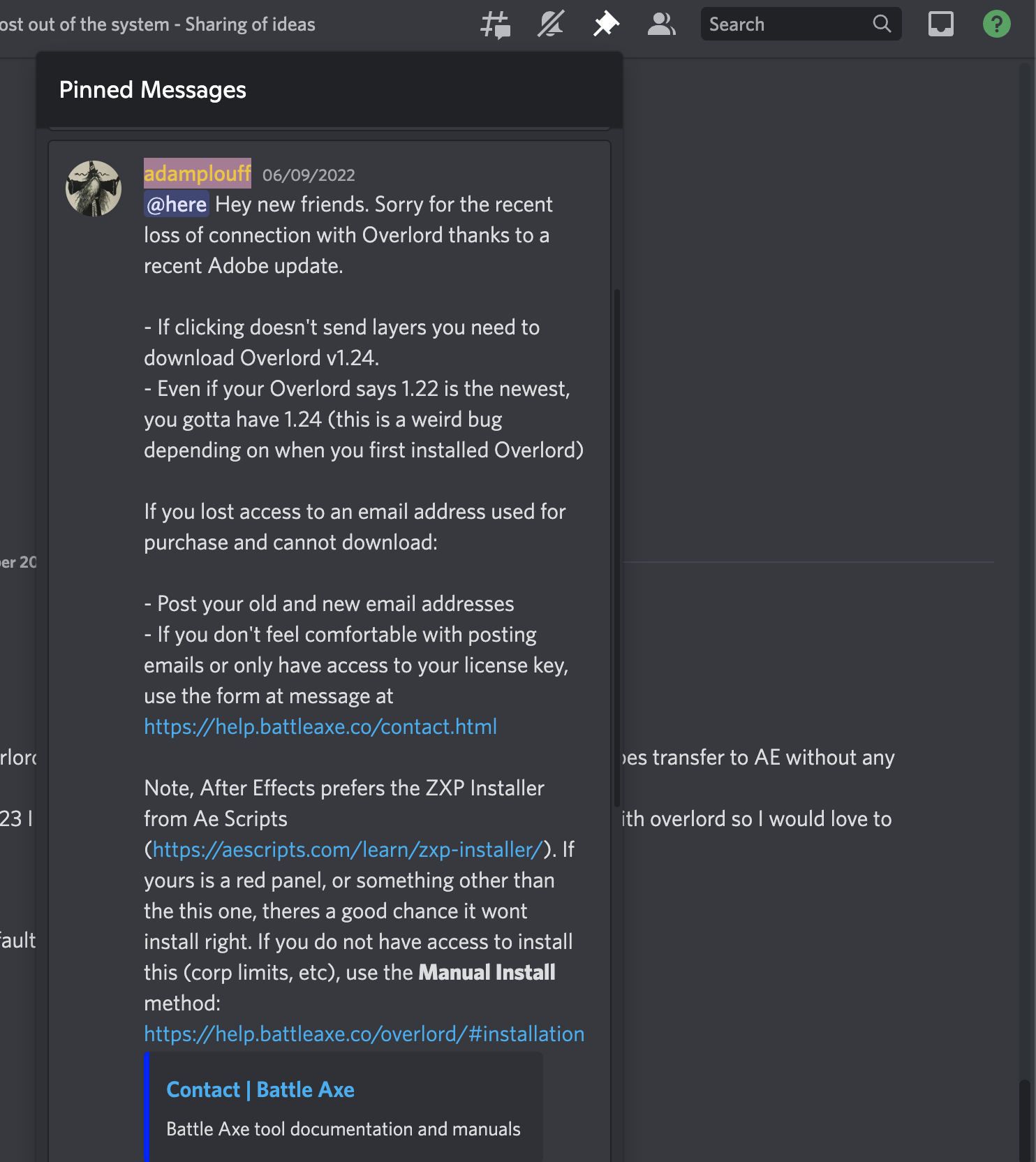Viewport: 1036px width, 1162px height.
Task: Select the Member List people icon
Action: click(661, 23)
